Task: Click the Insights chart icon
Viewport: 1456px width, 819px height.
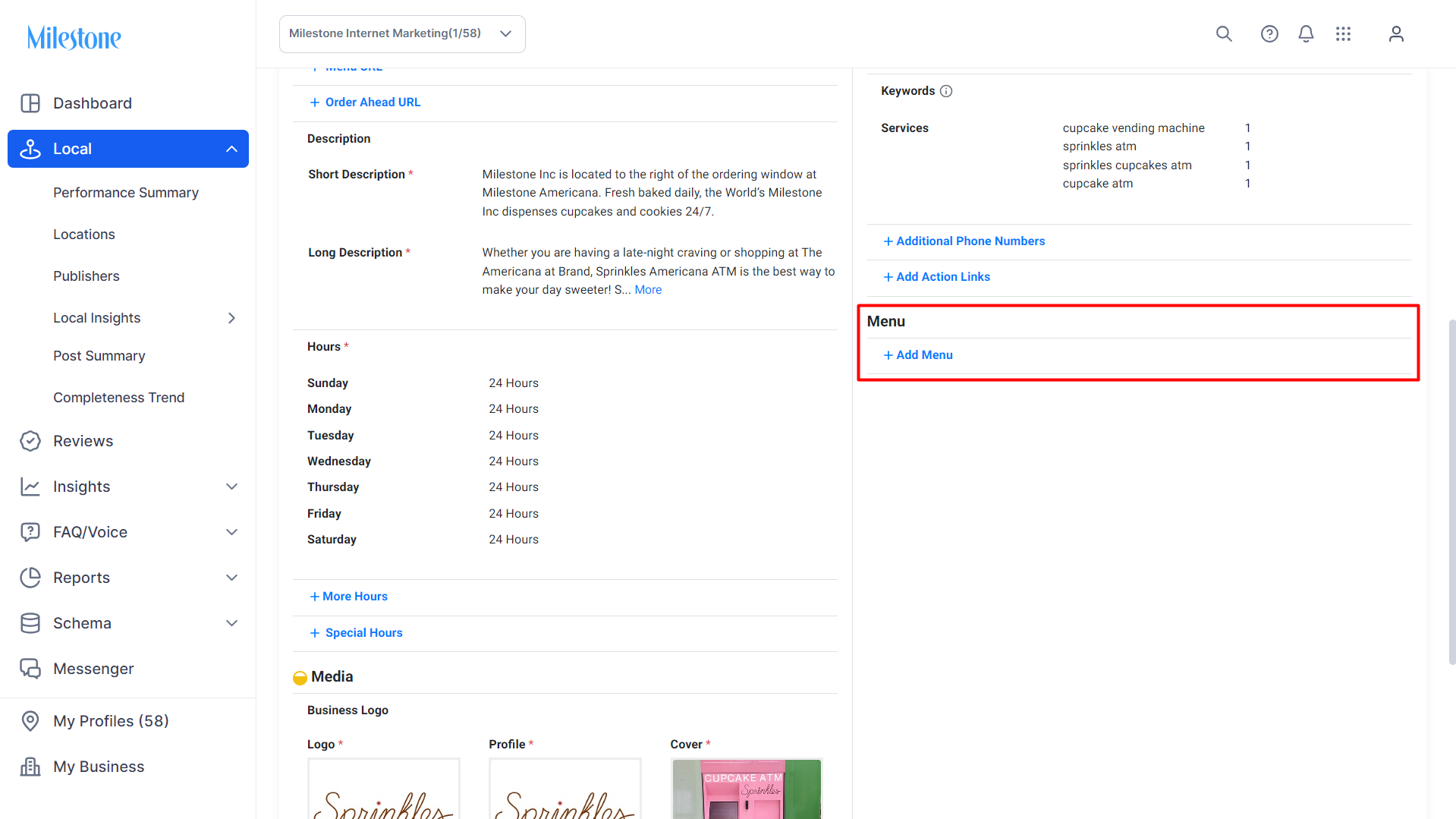Action: click(30, 487)
